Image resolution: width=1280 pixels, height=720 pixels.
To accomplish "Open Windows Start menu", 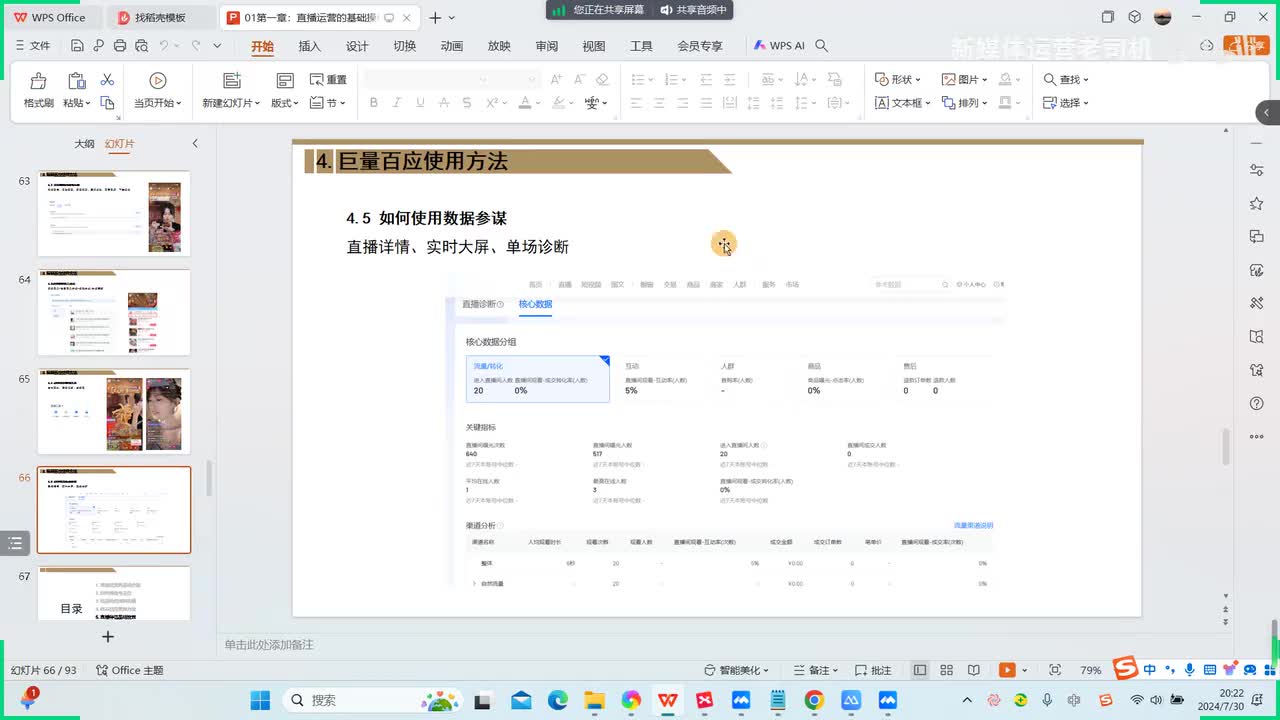I will click(x=260, y=700).
